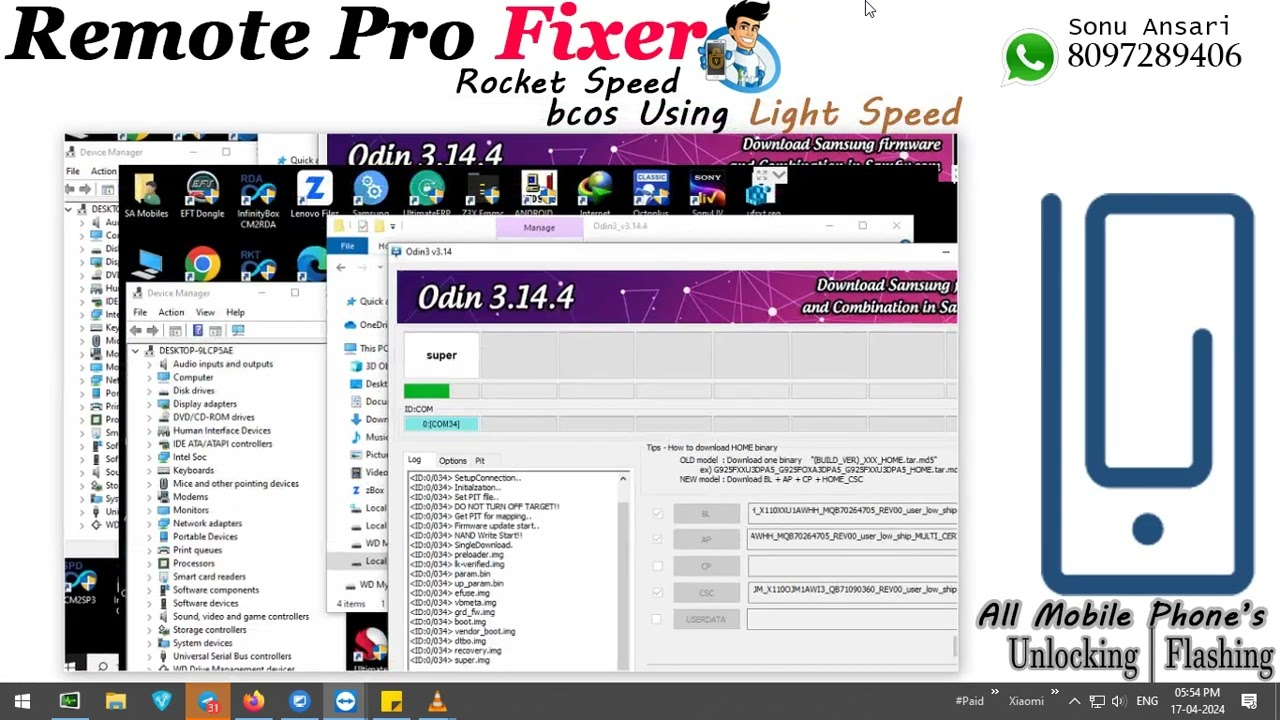Open the SA Mobiles desktop shortcut
The width and height of the screenshot is (1280, 720).
point(146,195)
